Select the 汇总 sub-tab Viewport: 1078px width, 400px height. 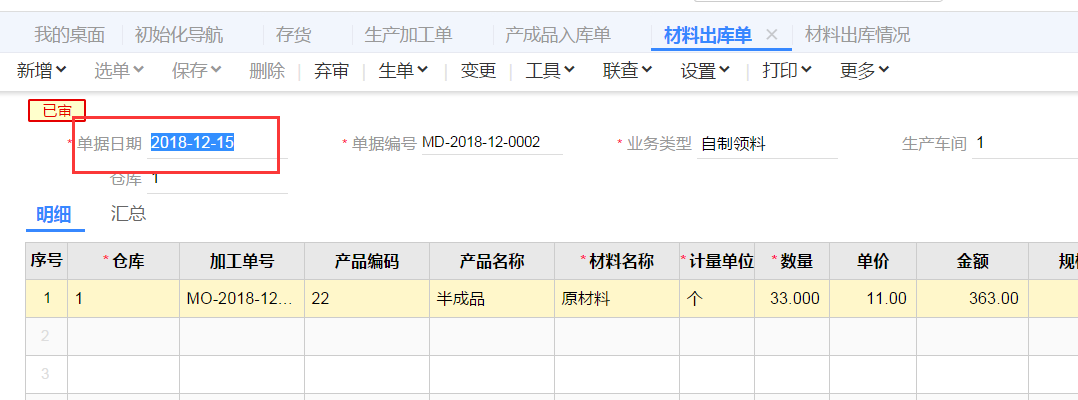tap(128, 213)
